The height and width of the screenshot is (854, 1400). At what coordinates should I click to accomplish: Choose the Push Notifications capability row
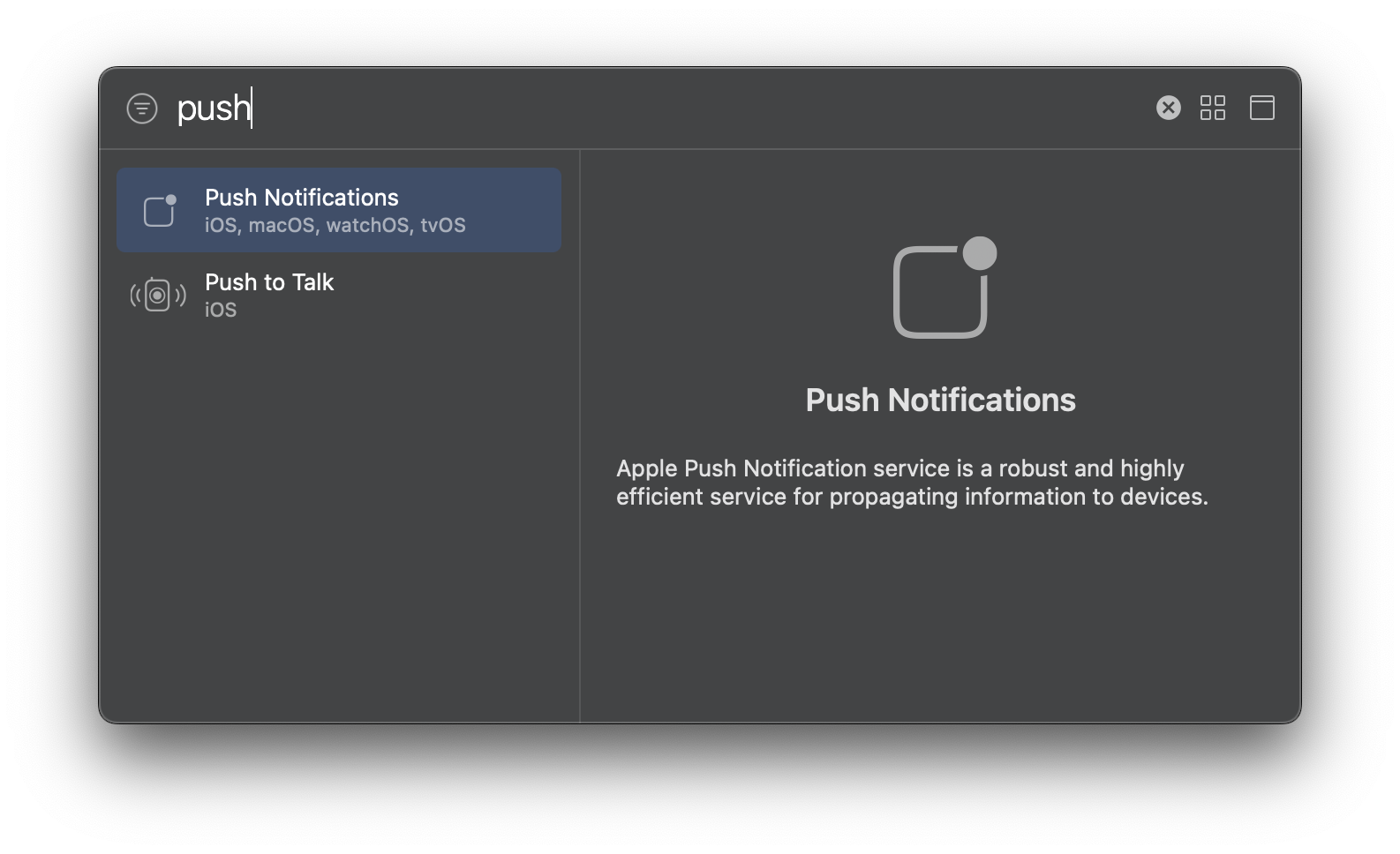pyautogui.click(x=339, y=210)
